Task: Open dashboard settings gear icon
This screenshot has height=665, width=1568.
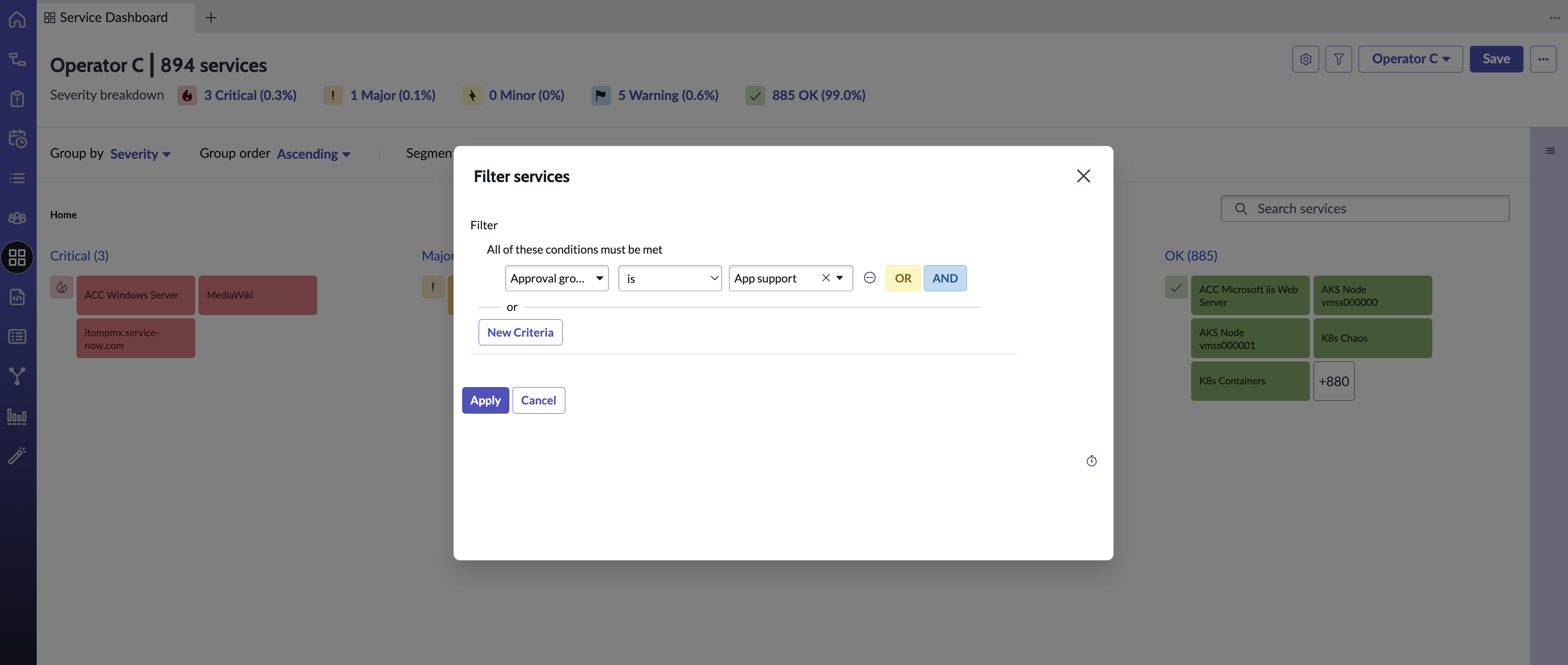Action: coord(1305,59)
